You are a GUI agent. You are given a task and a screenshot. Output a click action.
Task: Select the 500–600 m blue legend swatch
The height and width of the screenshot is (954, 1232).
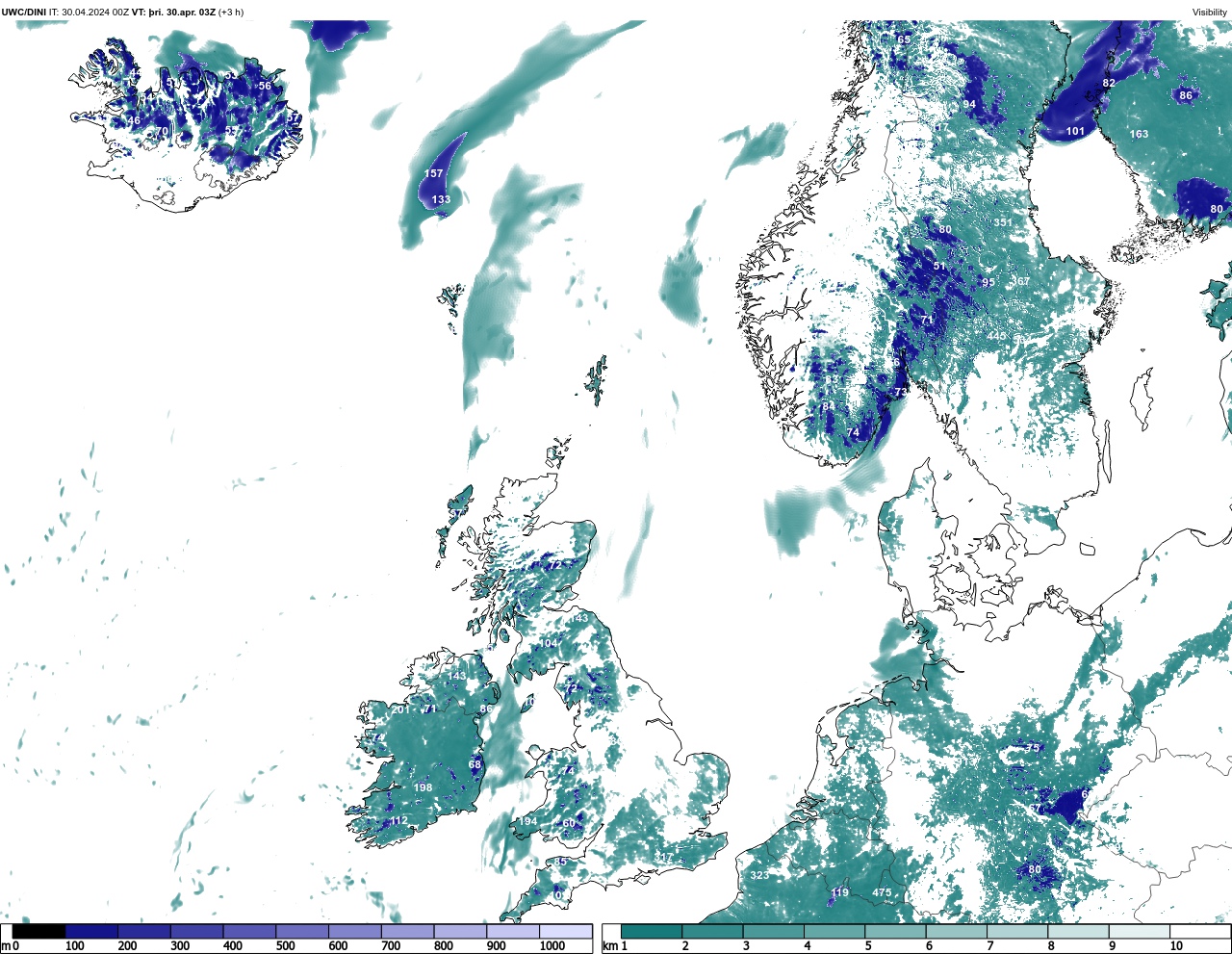[x=302, y=932]
